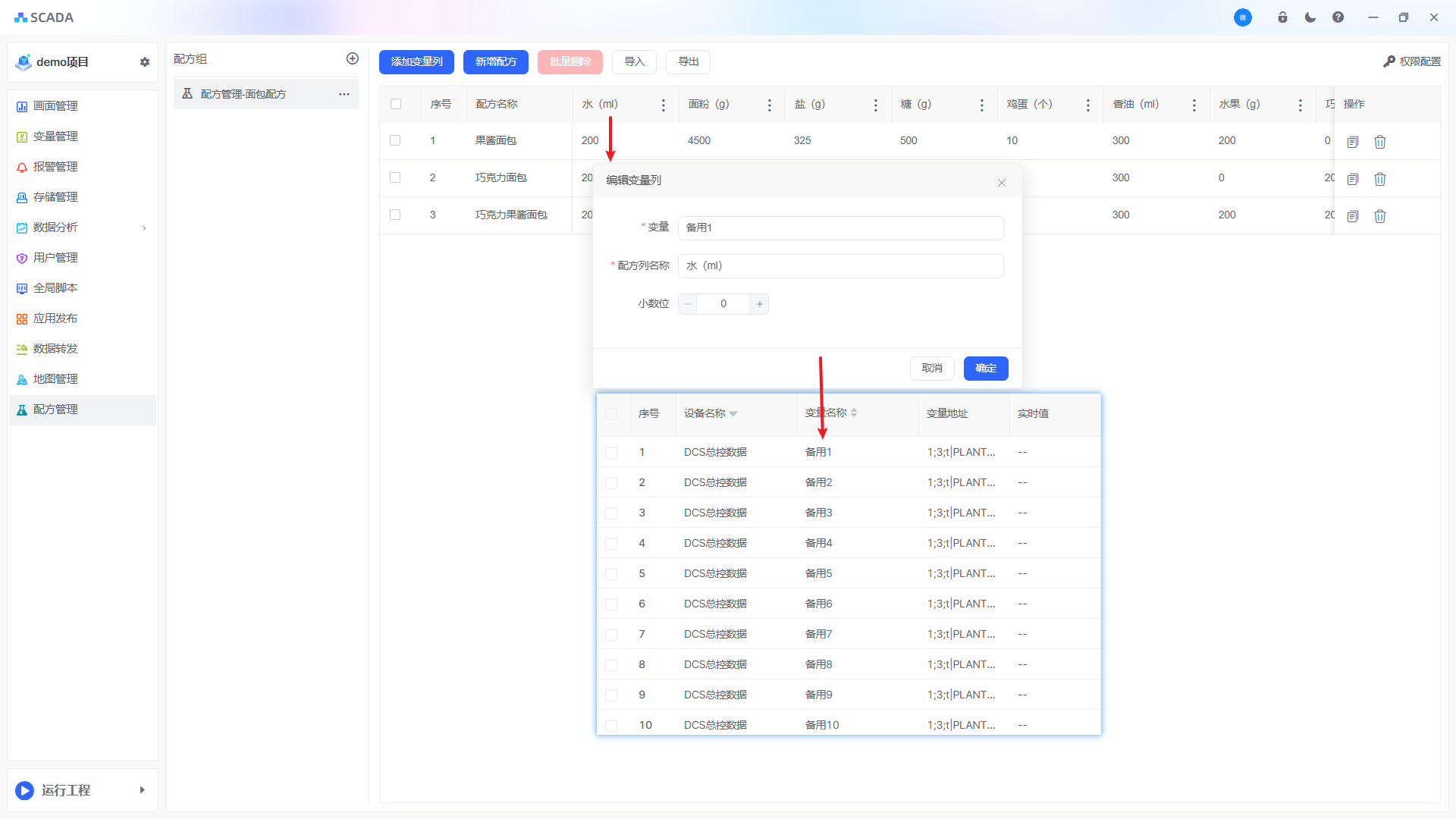
Task: Click the help question mark icon
Action: tap(1338, 17)
